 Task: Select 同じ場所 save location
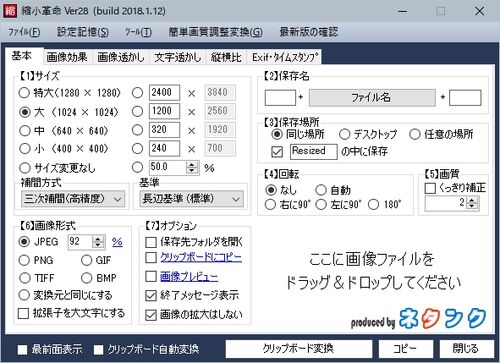(277, 135)
